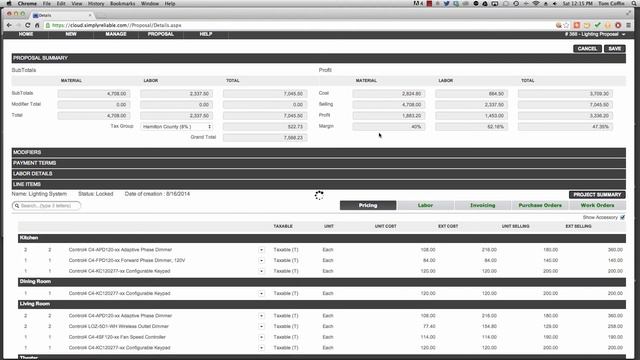Open the Manage navigation menu
This screenshot has height=360, width=640.
click(x=116, y=34)
